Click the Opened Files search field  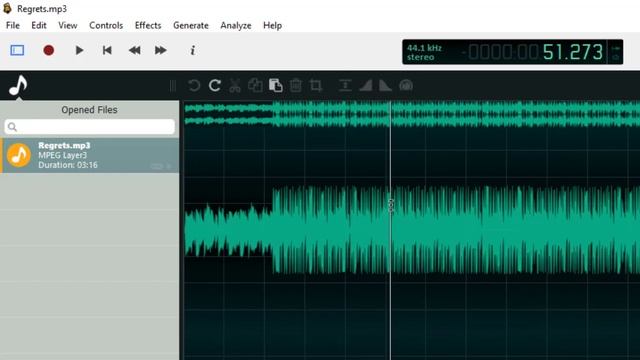point(90,127)
